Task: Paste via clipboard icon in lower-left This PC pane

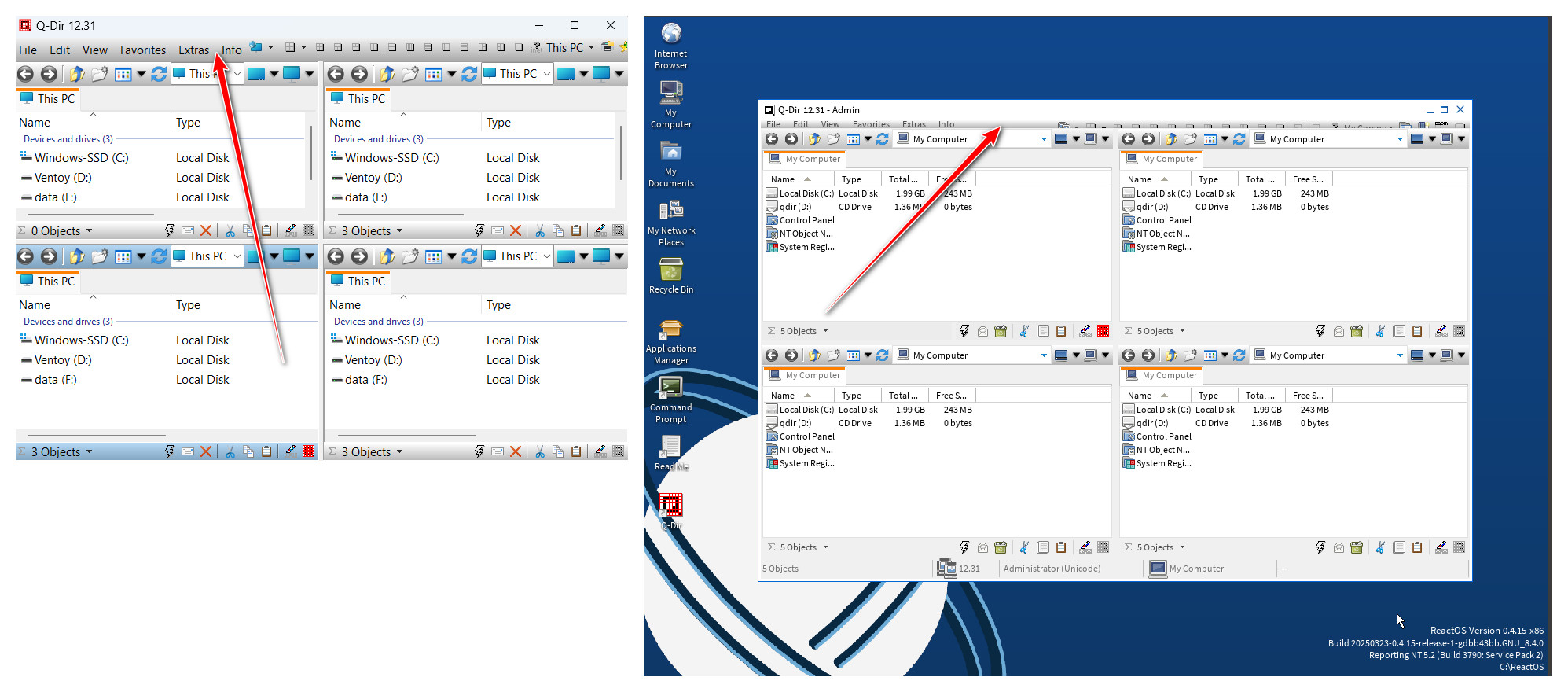Action: tap(266, 451)
